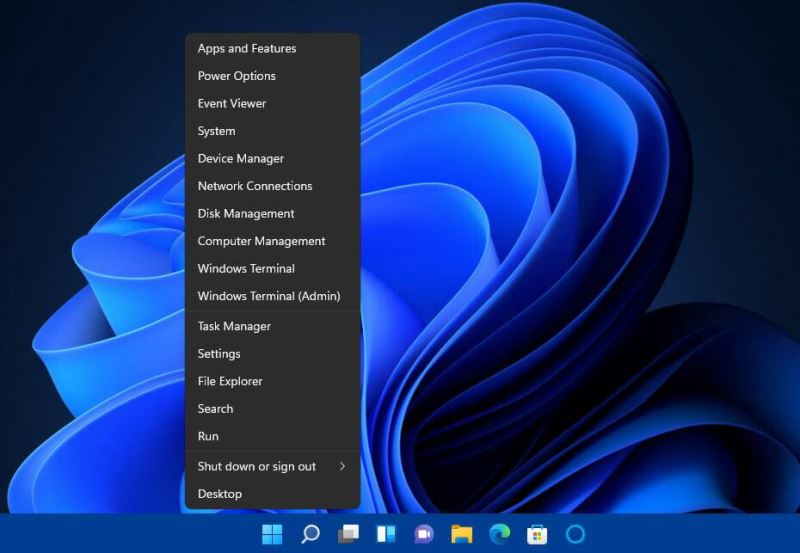Screen dimensions: 800x553
Task: Open Device Manager menu entry
Action: 241,158
